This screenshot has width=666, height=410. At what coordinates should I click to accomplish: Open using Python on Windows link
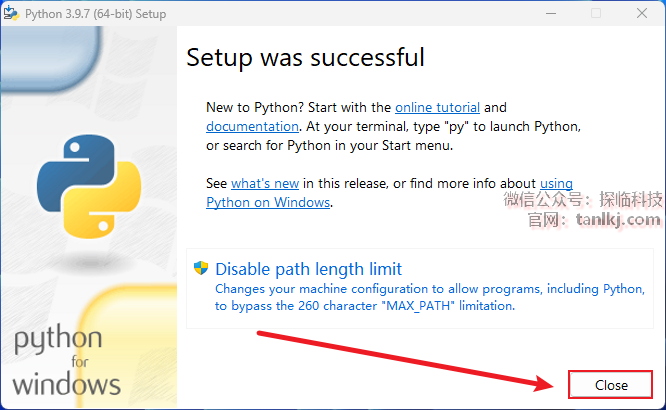coord(268,202)
